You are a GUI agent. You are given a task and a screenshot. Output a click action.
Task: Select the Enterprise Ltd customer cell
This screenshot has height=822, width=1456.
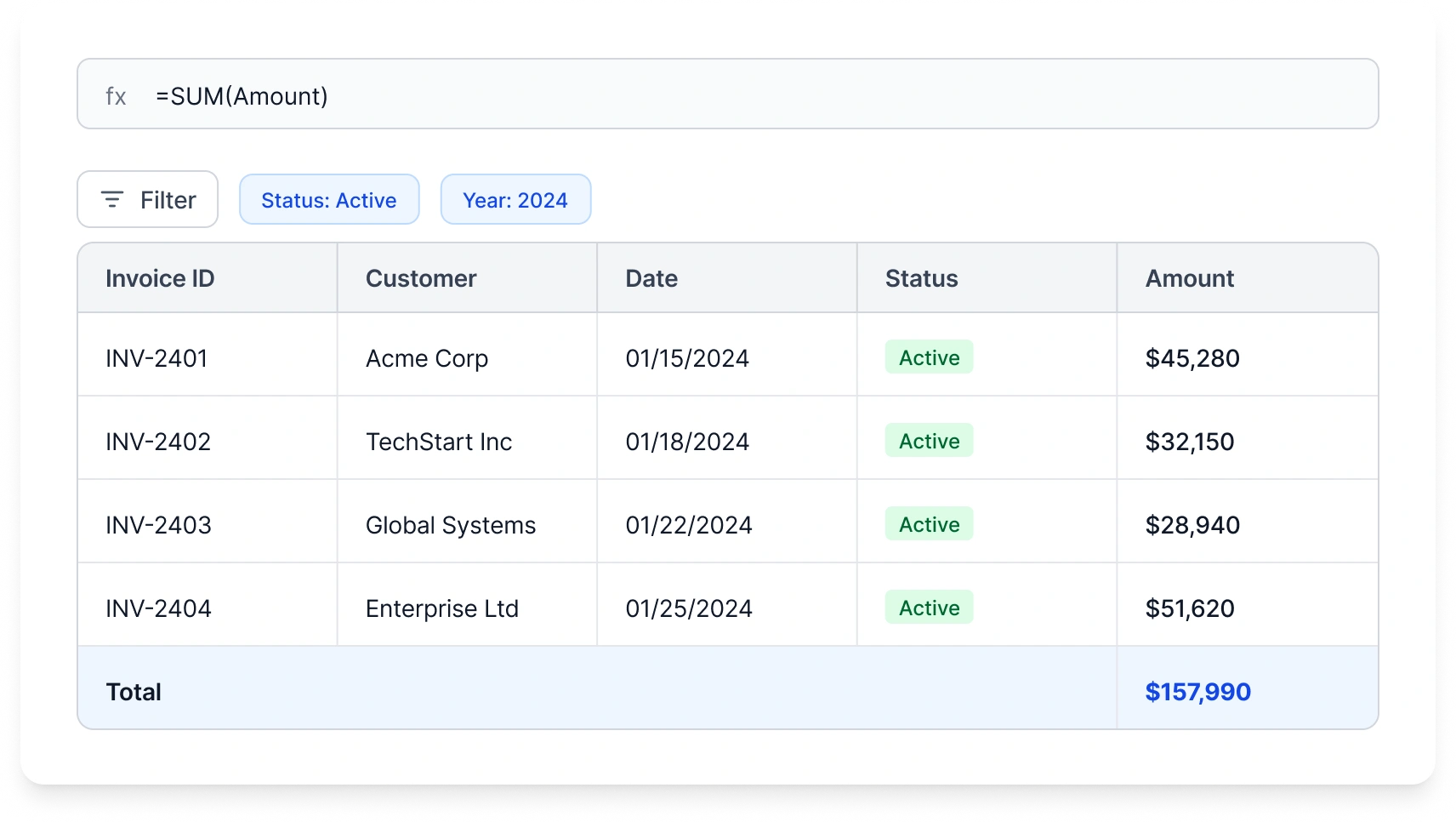468,605
